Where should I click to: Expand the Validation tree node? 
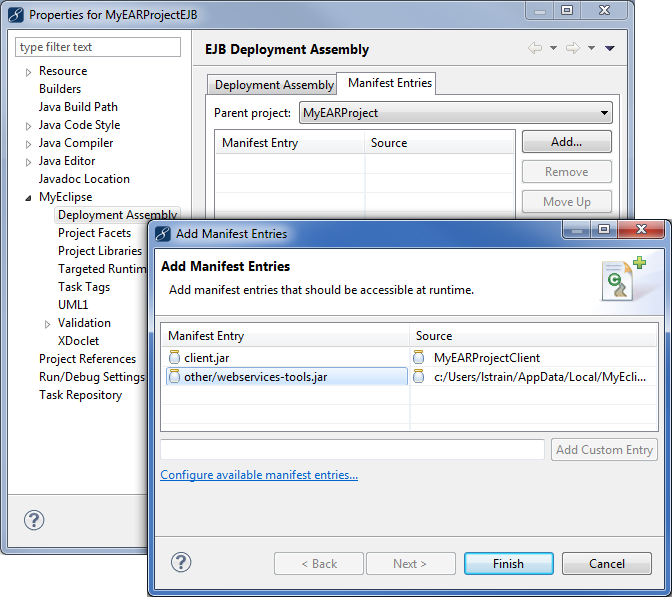47,324
